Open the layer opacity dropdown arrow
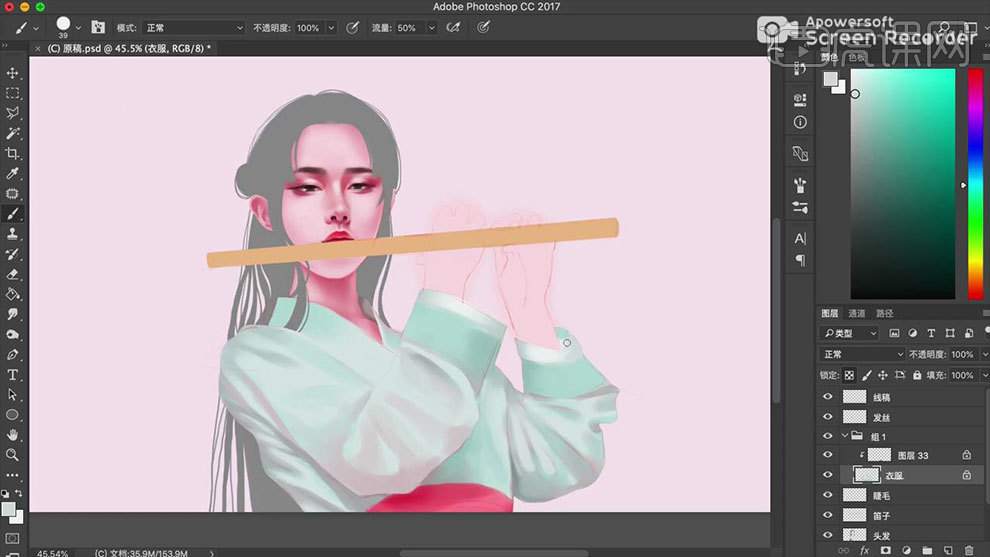 [x=984, y=354]
